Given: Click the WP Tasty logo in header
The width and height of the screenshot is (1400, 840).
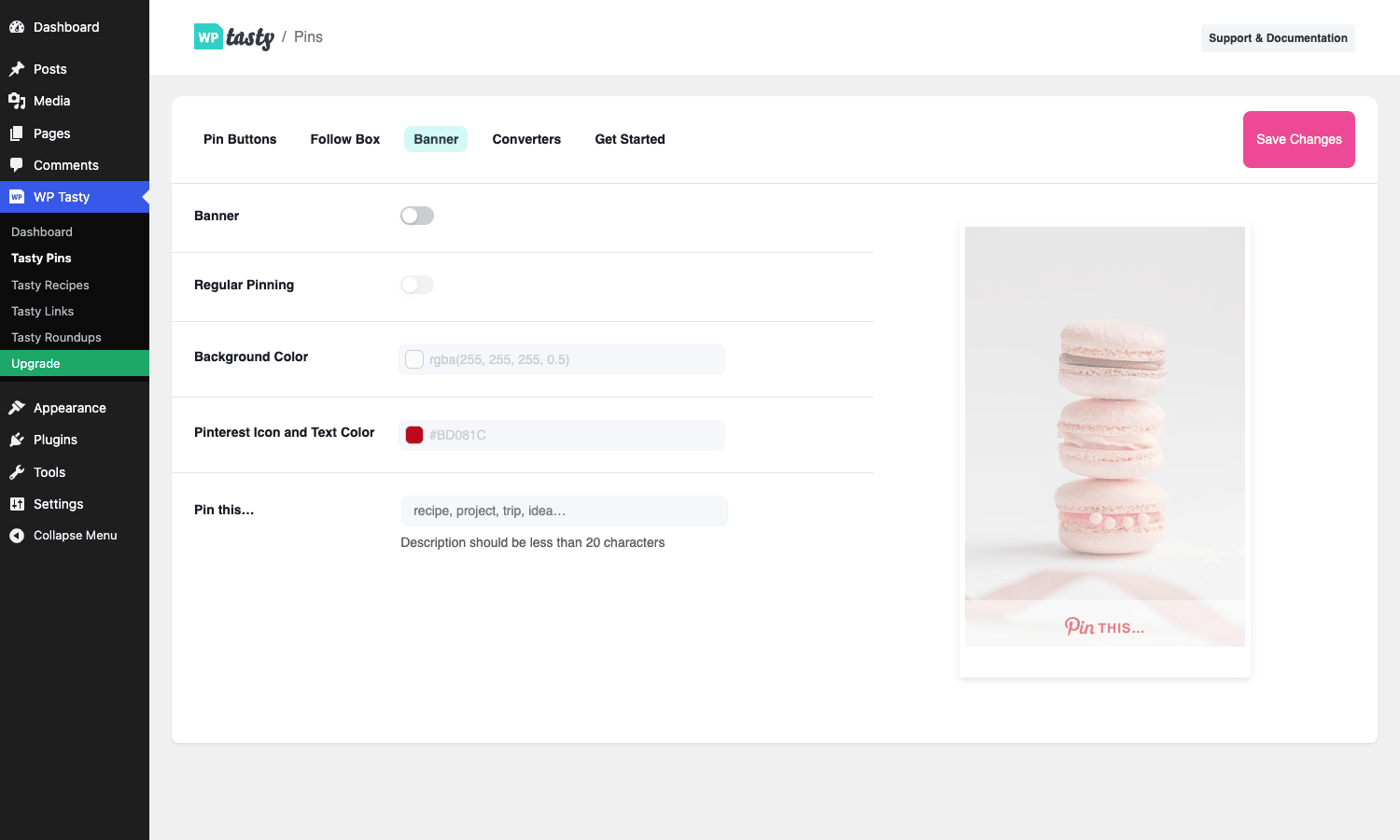Looking at the screenshot, I should point(234,37).
